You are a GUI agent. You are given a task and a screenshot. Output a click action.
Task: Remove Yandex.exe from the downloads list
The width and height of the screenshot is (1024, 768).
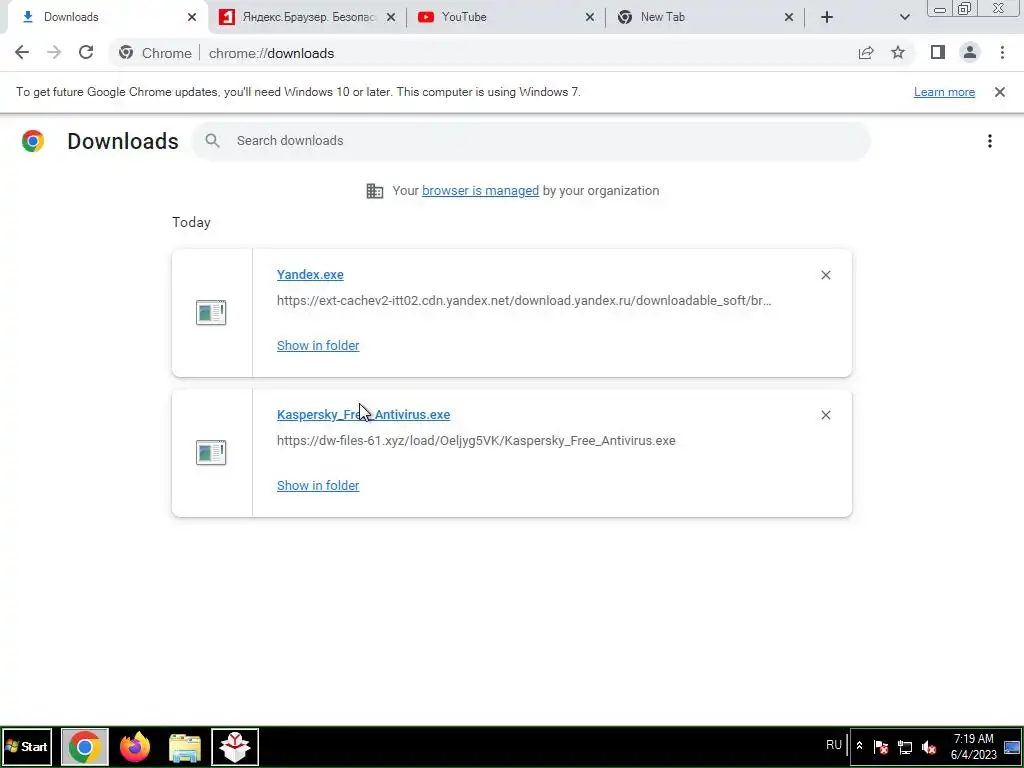tap(825, 275)
